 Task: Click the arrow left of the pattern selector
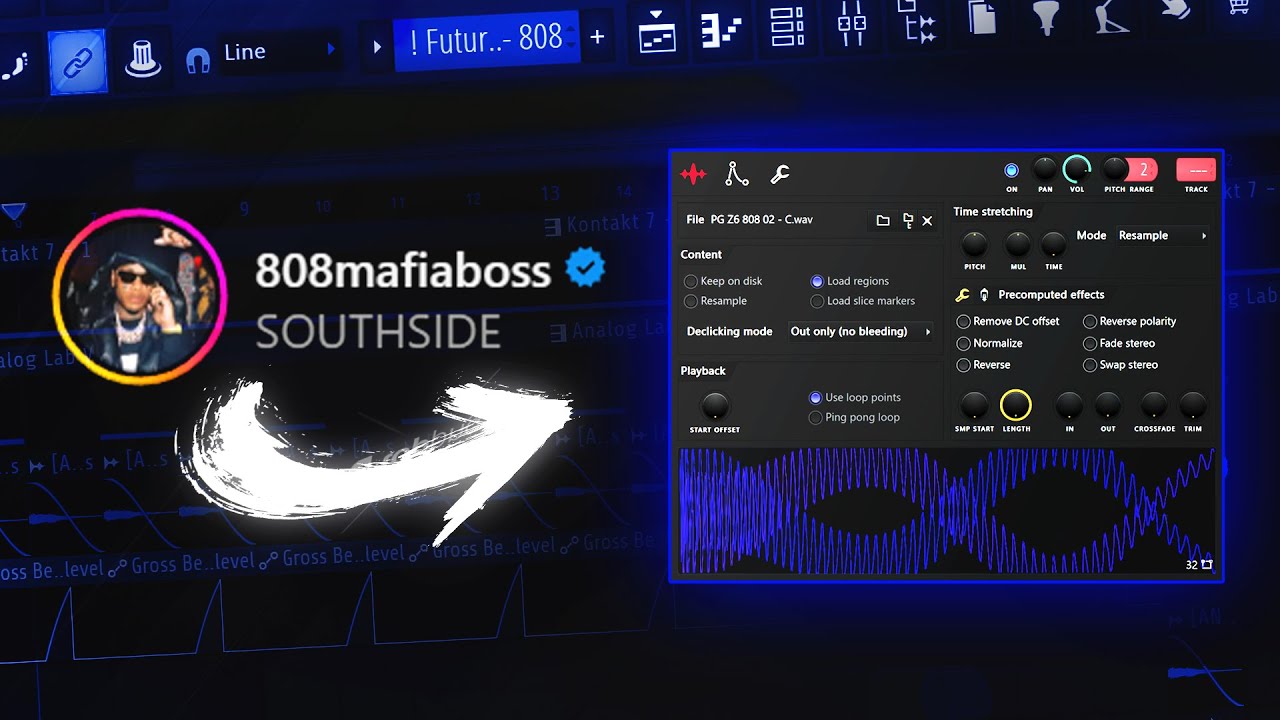[376, 46]
